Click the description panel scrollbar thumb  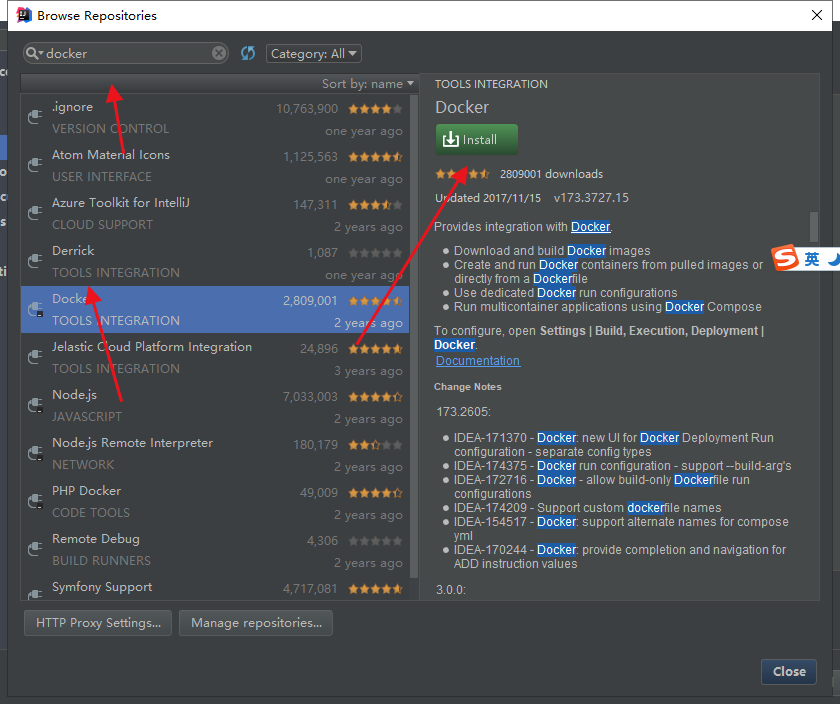(x=814, y=227)
